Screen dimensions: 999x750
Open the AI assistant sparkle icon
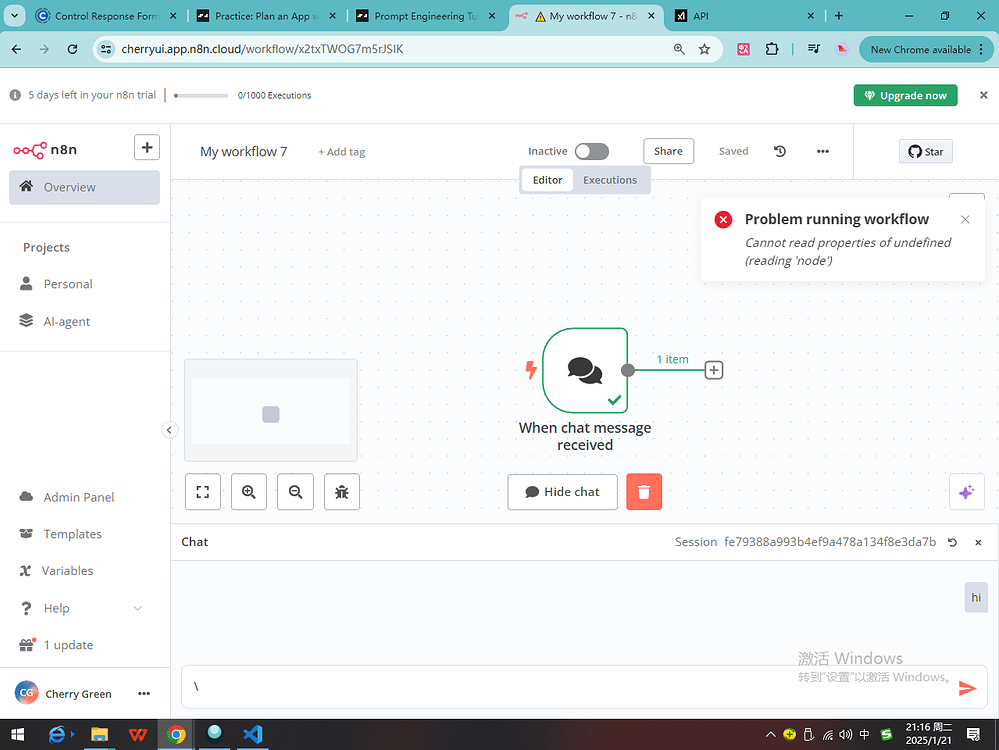tap(966, 491)
